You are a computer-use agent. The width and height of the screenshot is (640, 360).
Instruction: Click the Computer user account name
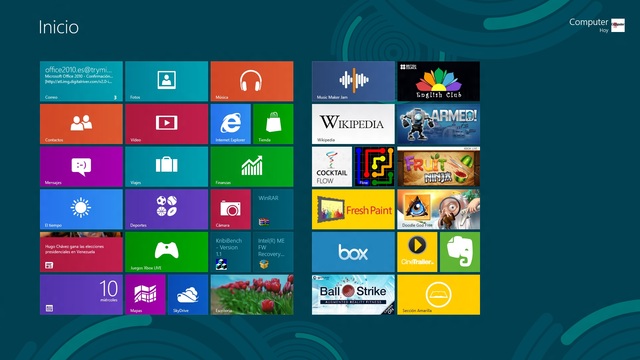pos(589,22)
